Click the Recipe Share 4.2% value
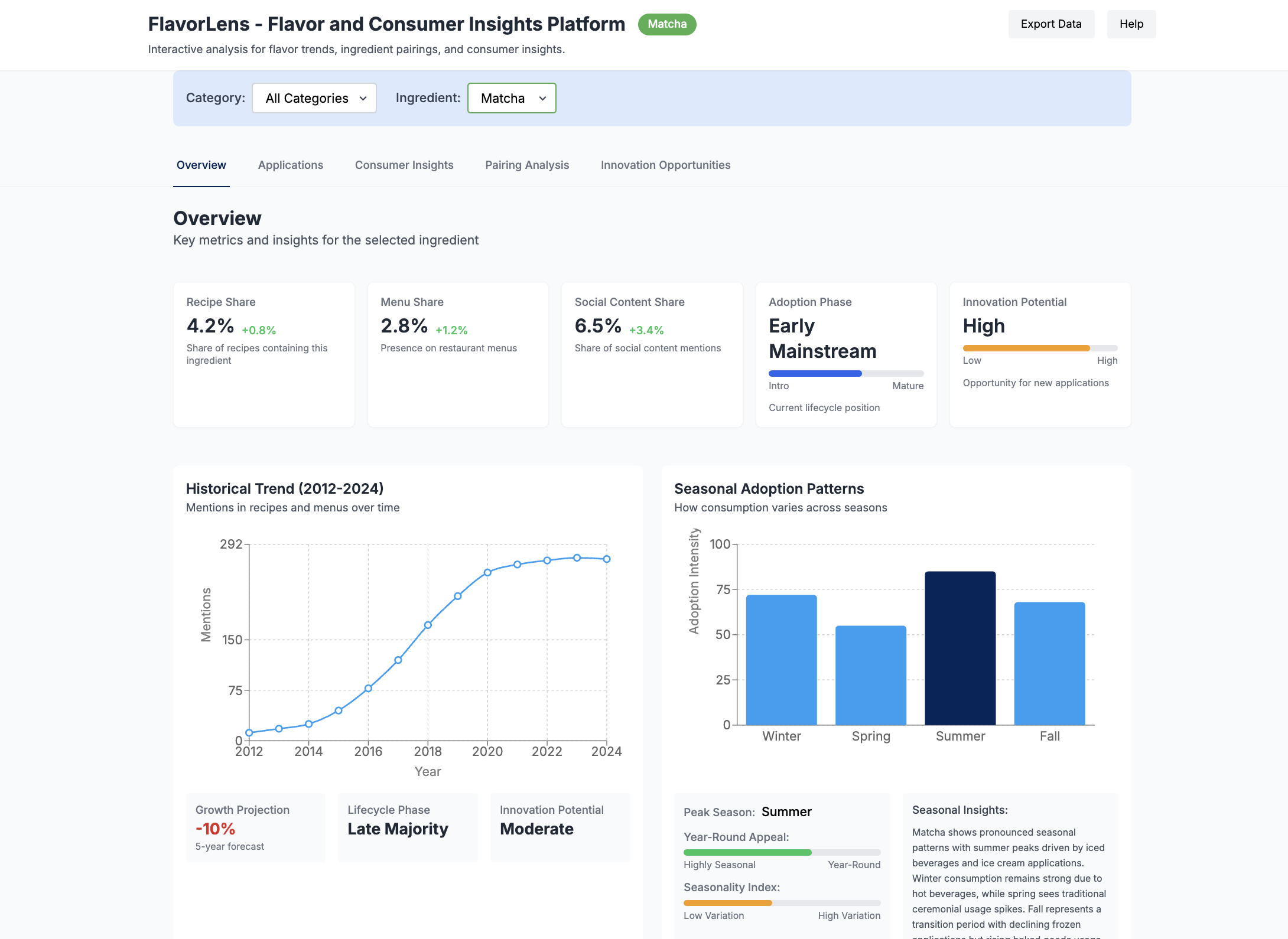 [210, 325]
